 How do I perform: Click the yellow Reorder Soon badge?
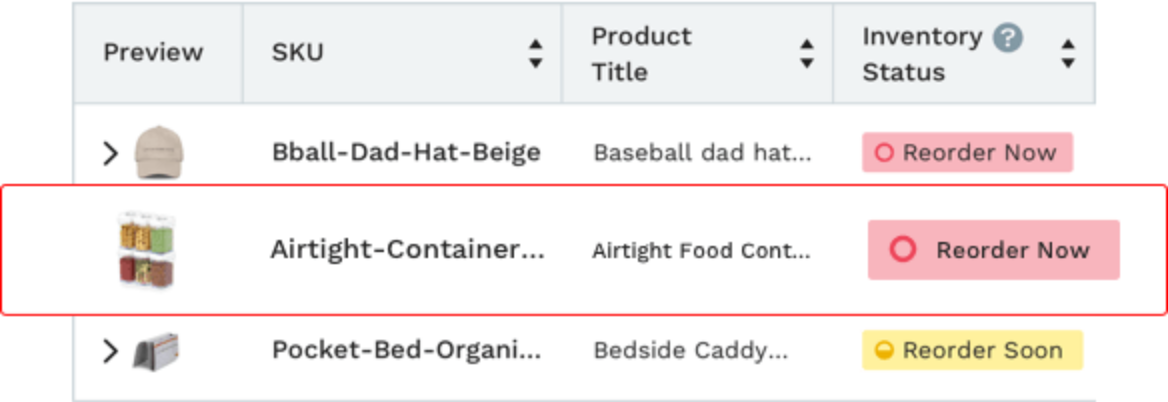click(x=971, y=350)
